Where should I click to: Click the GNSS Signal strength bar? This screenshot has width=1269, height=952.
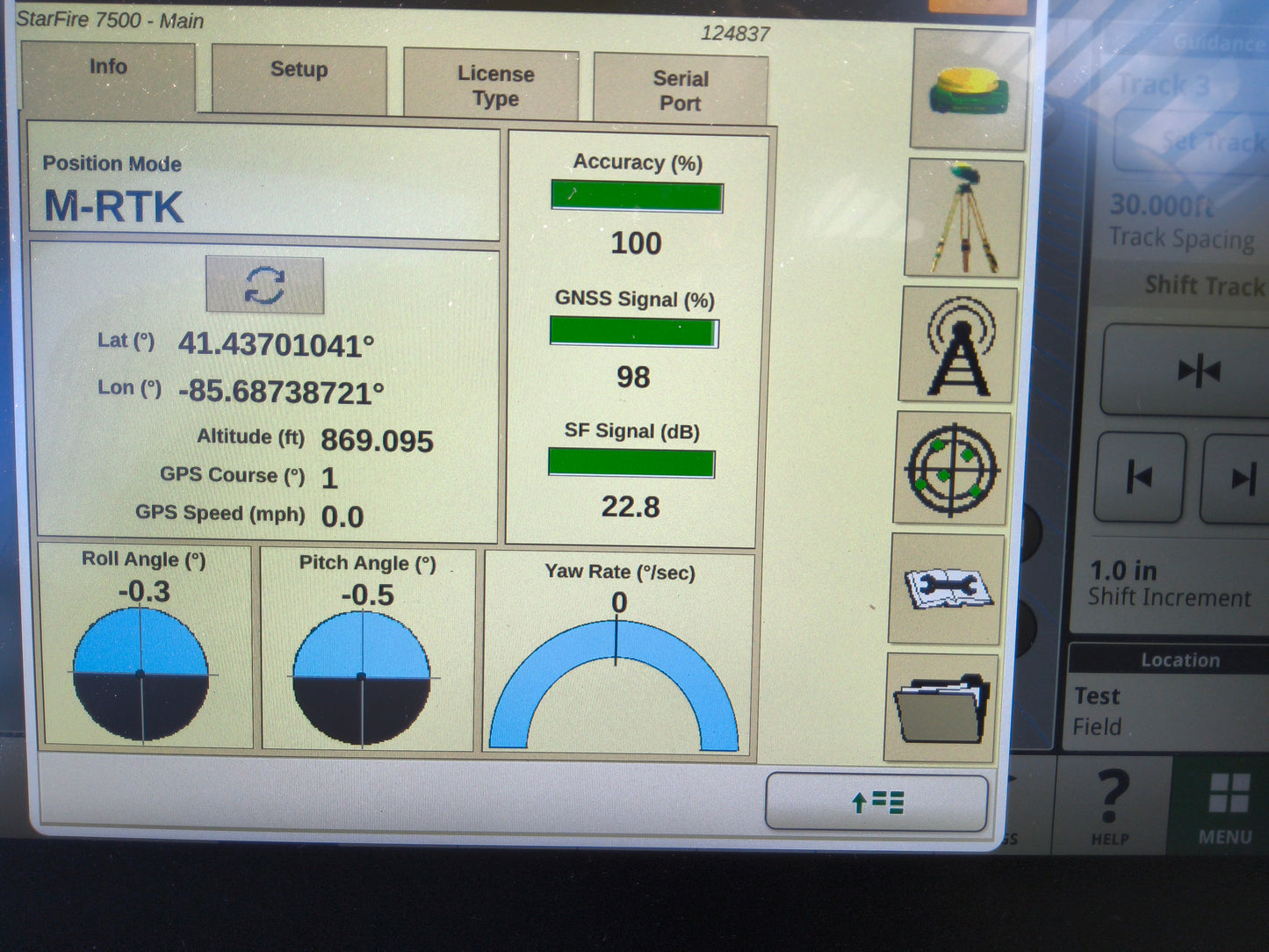[x=634, y=331]
